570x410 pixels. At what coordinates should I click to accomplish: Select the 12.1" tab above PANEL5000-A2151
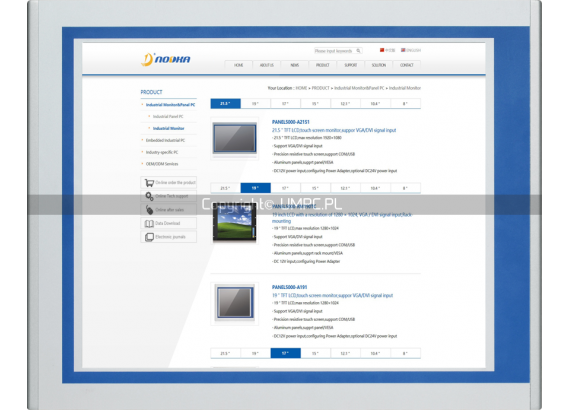coord(345,104)
